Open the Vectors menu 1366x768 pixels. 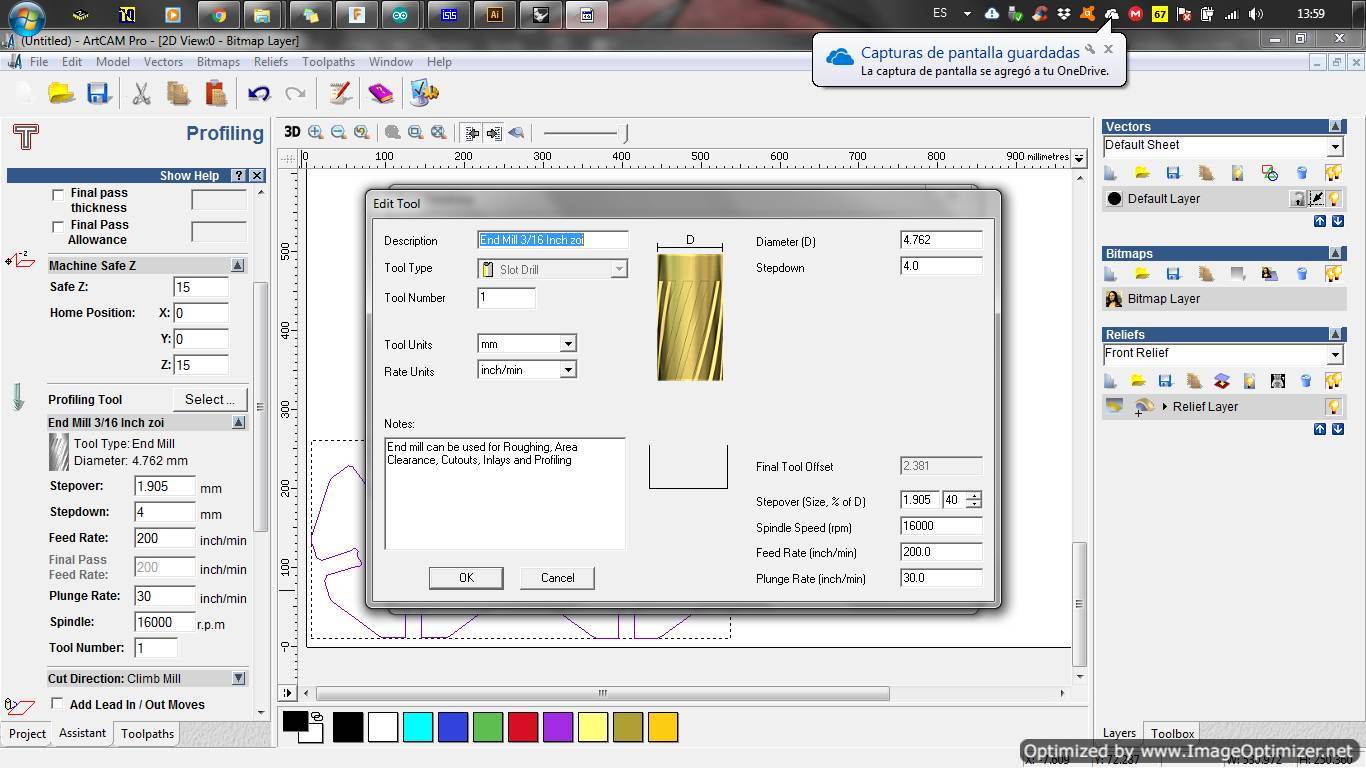[163, 62]
